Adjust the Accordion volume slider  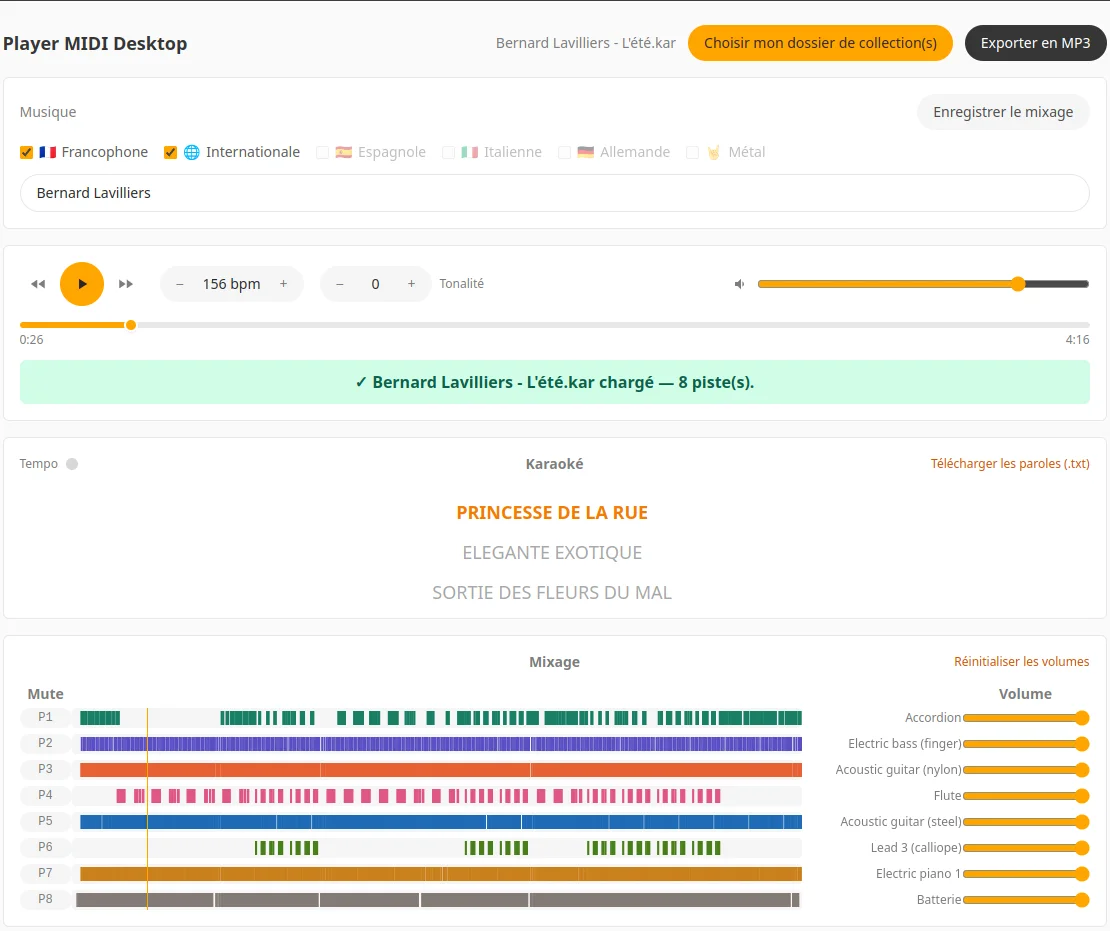click(1026, 718)
